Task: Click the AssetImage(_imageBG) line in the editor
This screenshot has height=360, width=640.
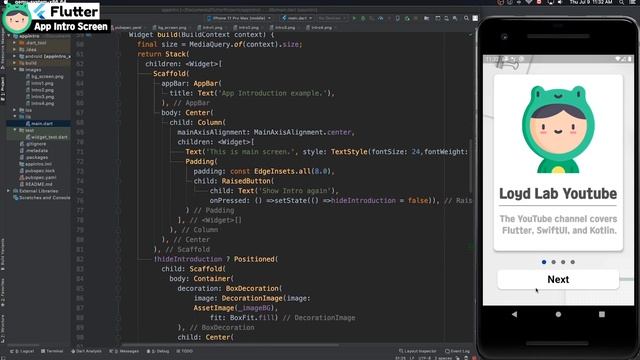Action: click(x=236, y=308)
